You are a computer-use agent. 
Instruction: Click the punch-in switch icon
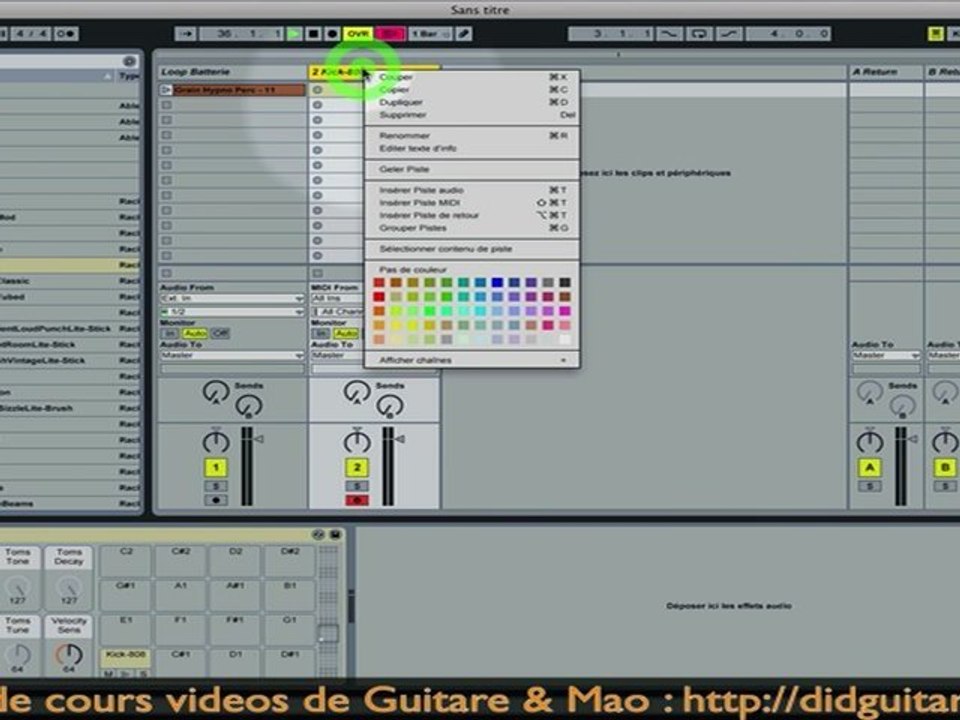click(x=669, y=34)
